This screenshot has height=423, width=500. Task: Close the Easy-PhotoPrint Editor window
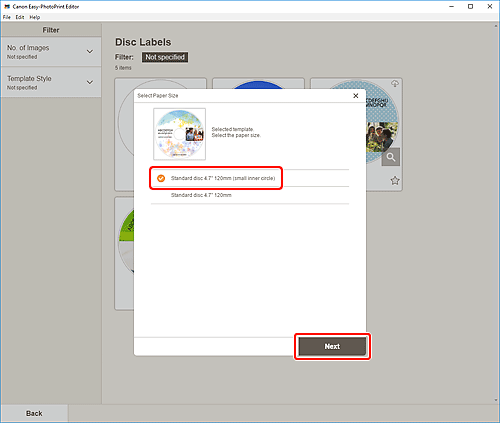coord(490,6)
